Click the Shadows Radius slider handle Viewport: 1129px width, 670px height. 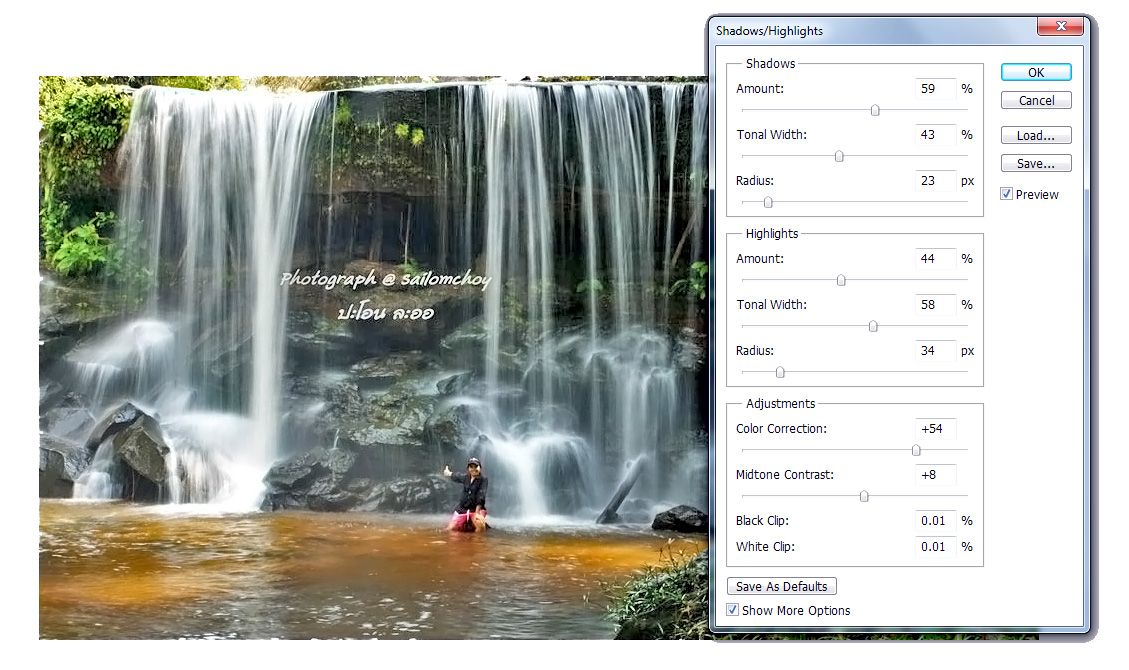click(x=768, y=202)
